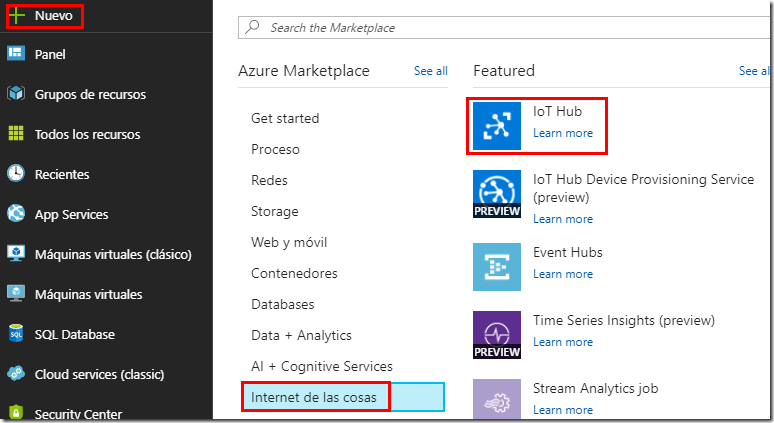Open the App Services globe icon
The image size is (774, 423).
coord(16,213)
